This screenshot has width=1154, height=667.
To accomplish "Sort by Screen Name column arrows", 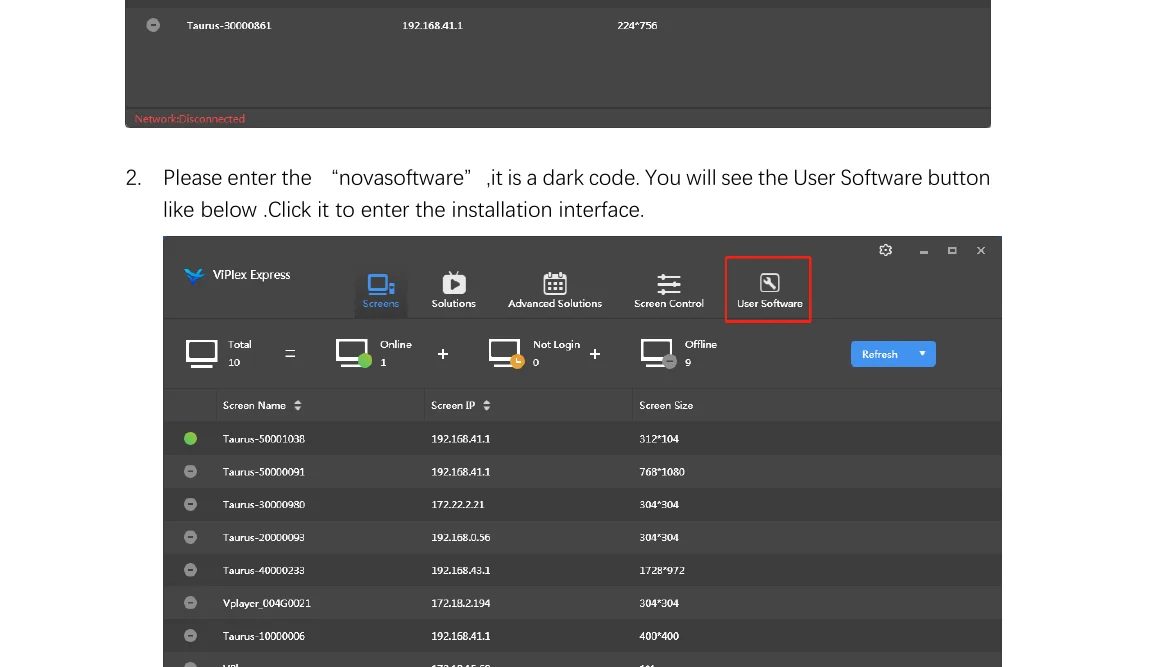I will point(297,406).
